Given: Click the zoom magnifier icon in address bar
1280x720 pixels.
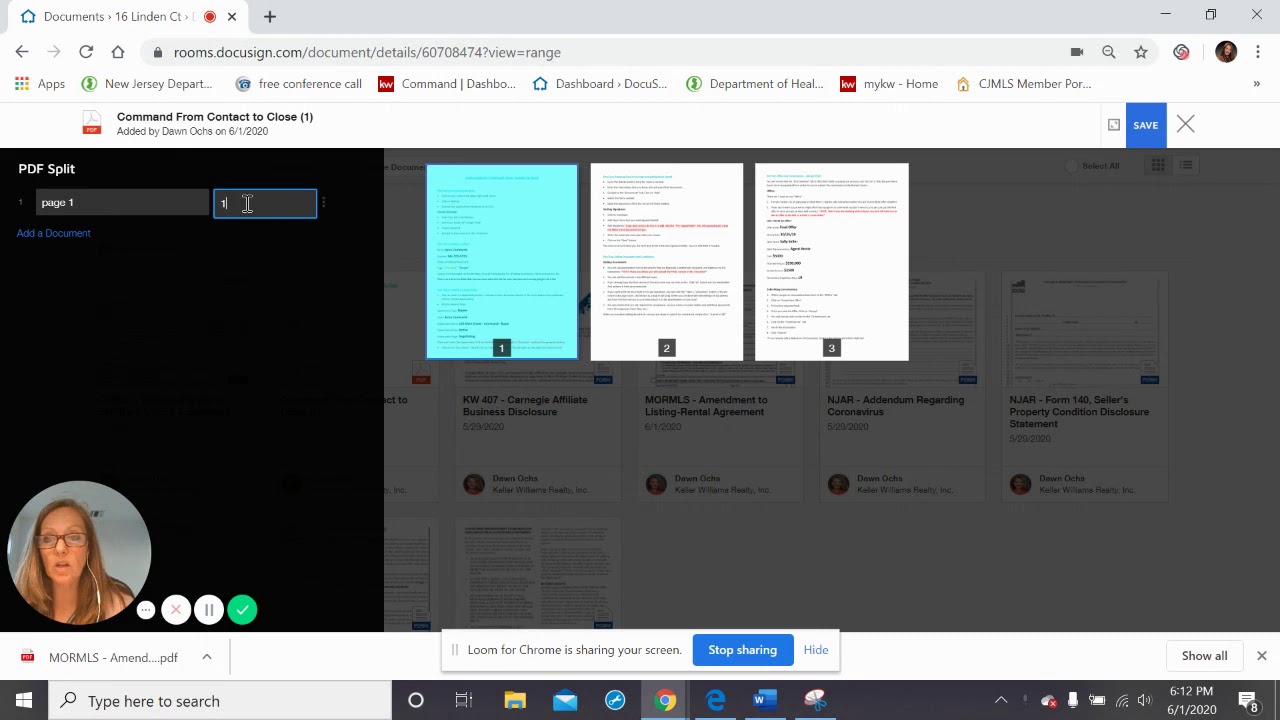Looking at the screenshot, I should click(1109, 52).
